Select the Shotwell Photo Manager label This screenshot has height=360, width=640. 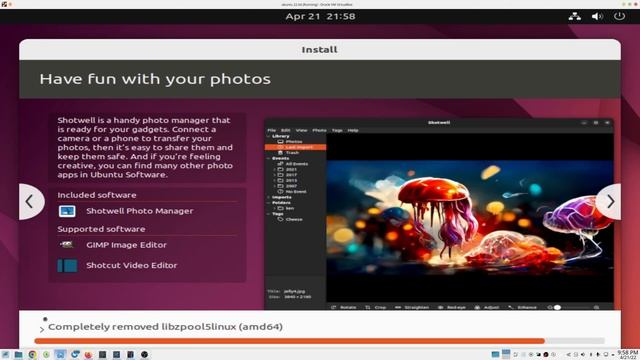[x=140, y=211]
